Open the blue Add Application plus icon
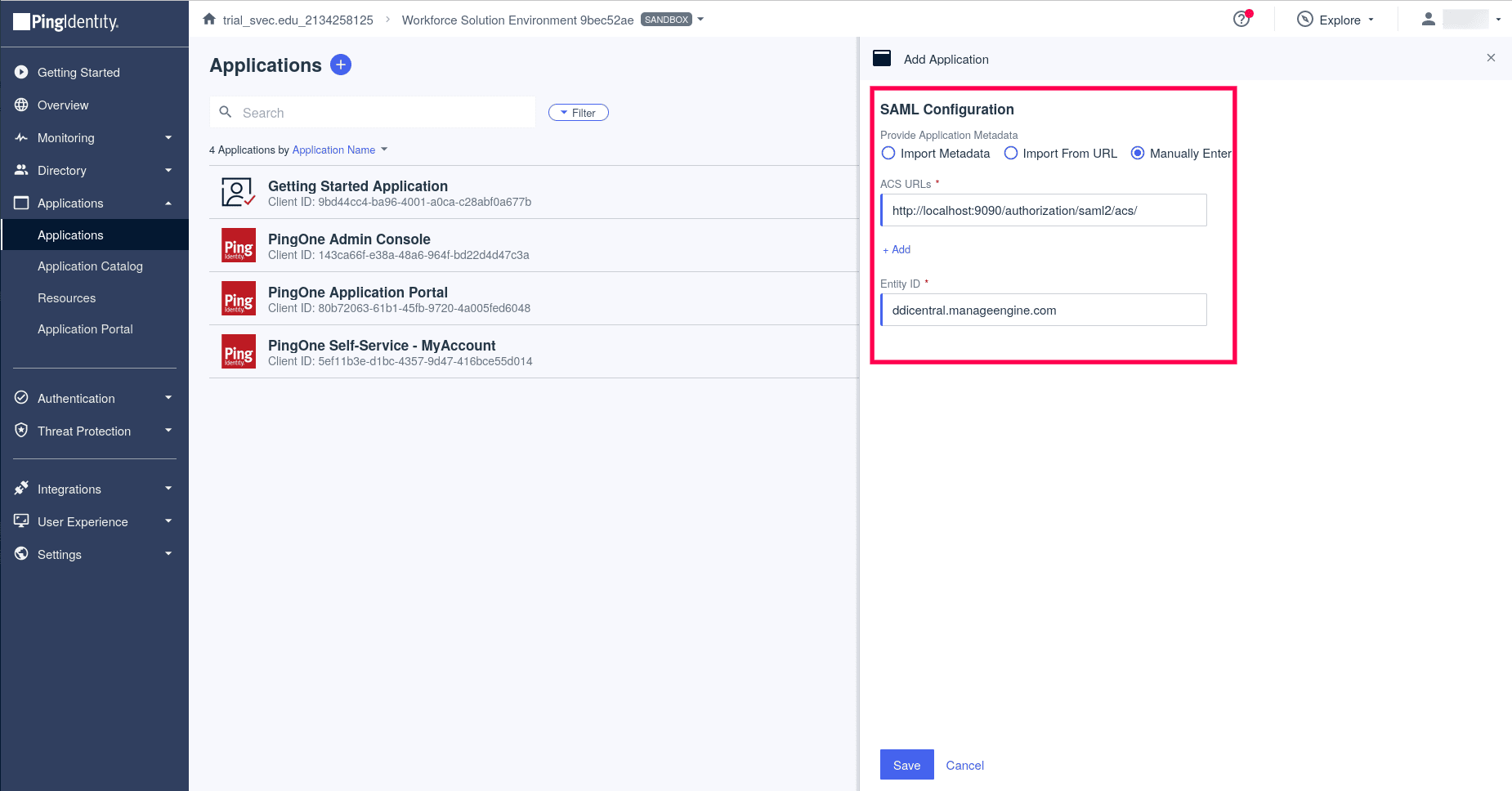This screenshot has width=1512, height=791. [x=341, y=65]
